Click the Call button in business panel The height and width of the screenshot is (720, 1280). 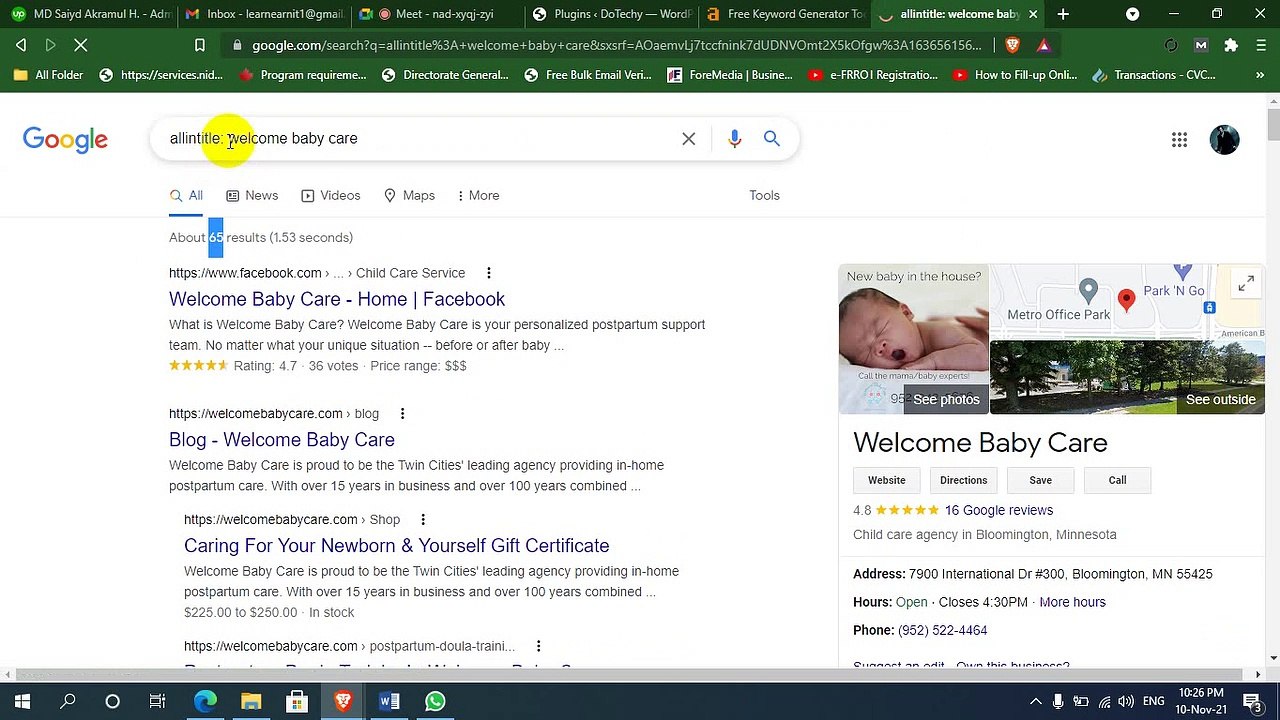(x=1117, y=480)
